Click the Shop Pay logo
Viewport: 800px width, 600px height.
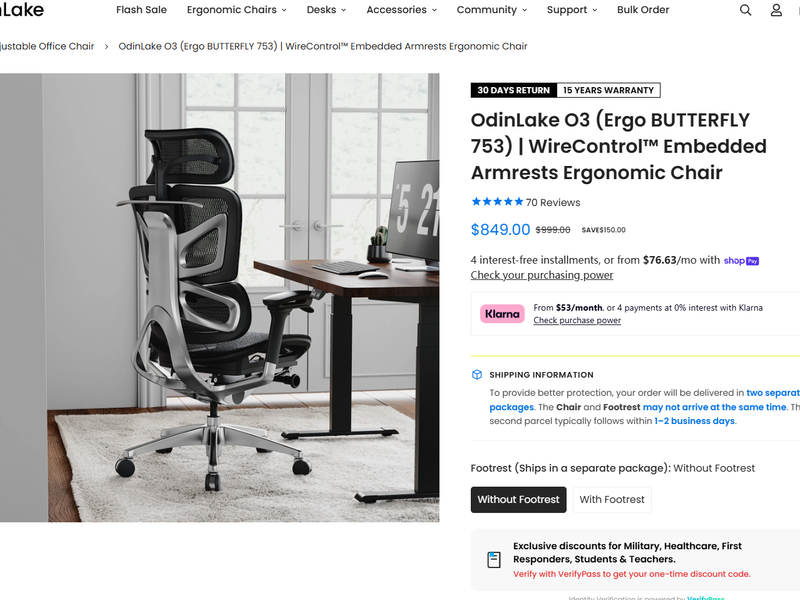click(x=741, y=261)
